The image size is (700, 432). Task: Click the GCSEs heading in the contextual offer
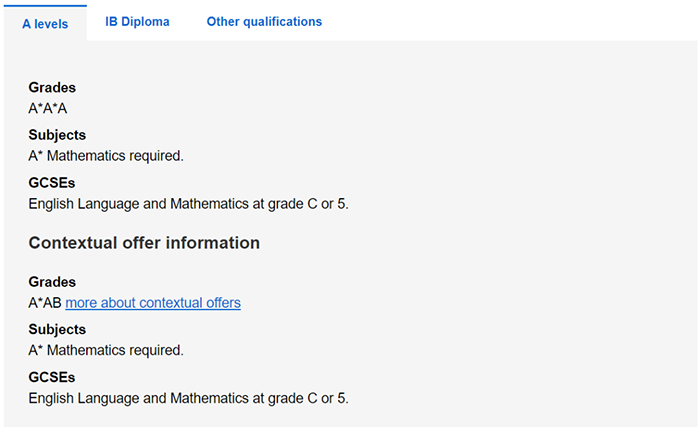click(x=52, y=377)
